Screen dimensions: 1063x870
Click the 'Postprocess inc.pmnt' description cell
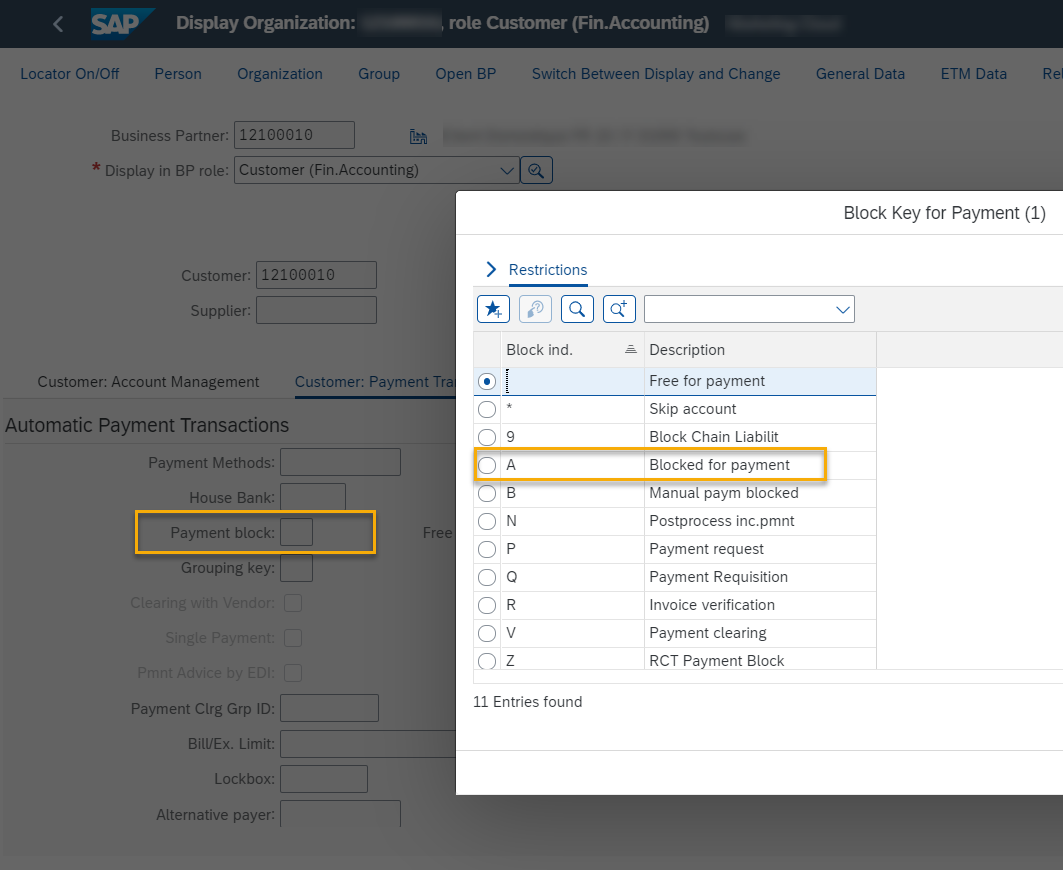(x=760, y=521)
